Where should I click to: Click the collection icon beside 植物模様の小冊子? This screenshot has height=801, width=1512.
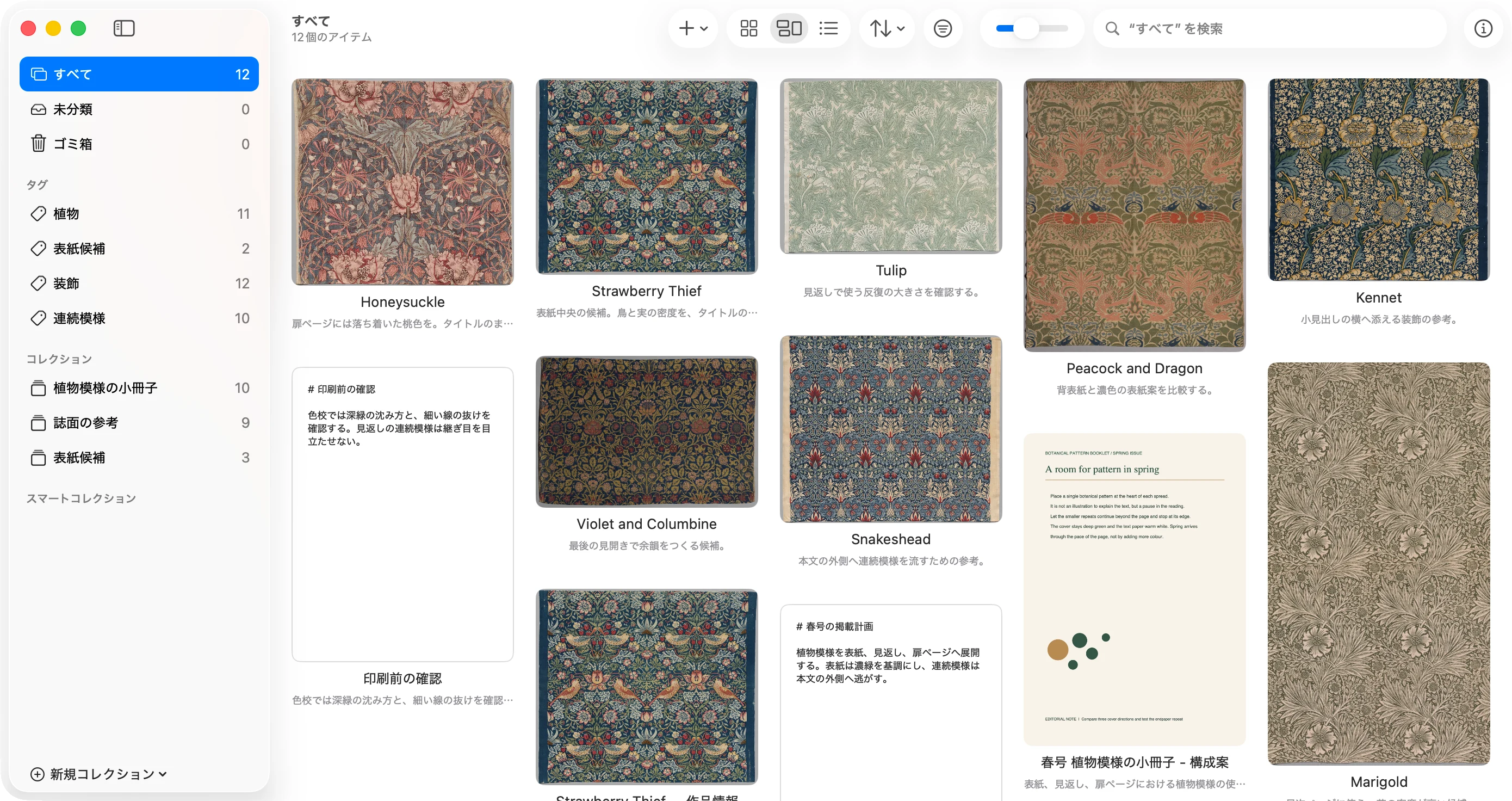(x=38, y=388)
